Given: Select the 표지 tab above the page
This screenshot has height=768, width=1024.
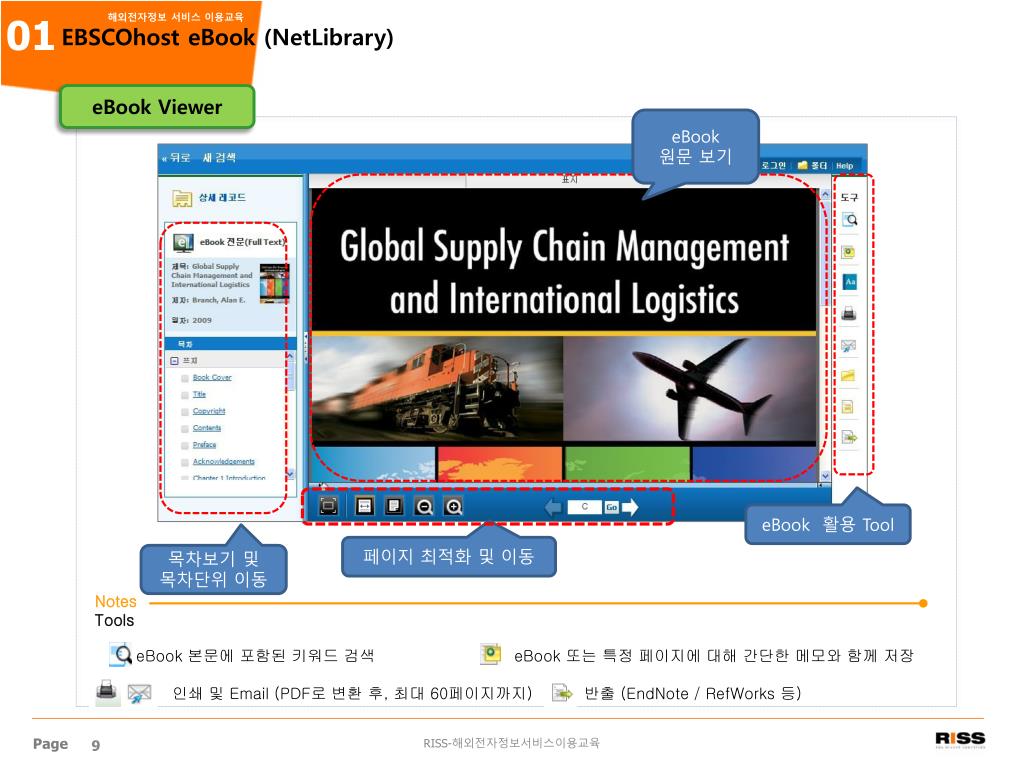Looking at the screenshot, I should (x=569, y=179).
